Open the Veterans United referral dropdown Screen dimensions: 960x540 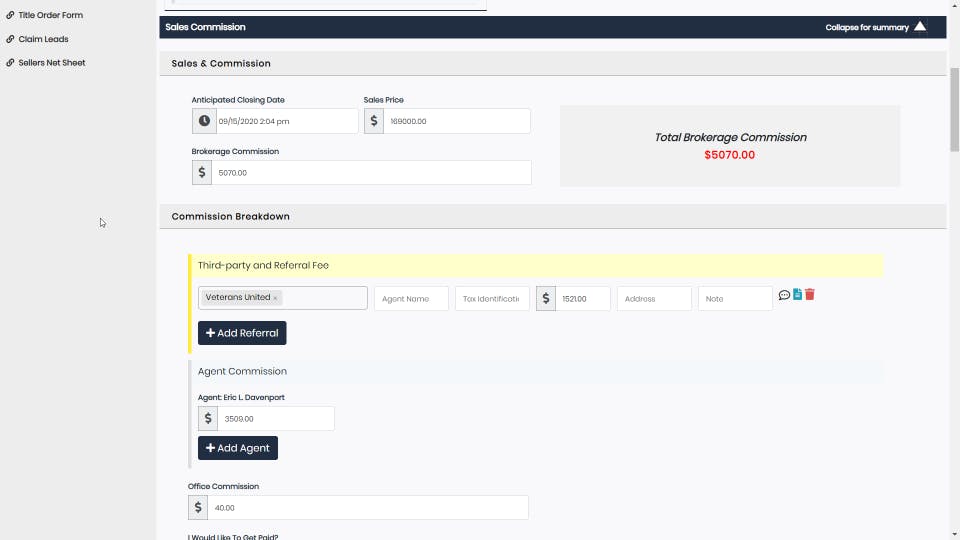tap(282, 298)
